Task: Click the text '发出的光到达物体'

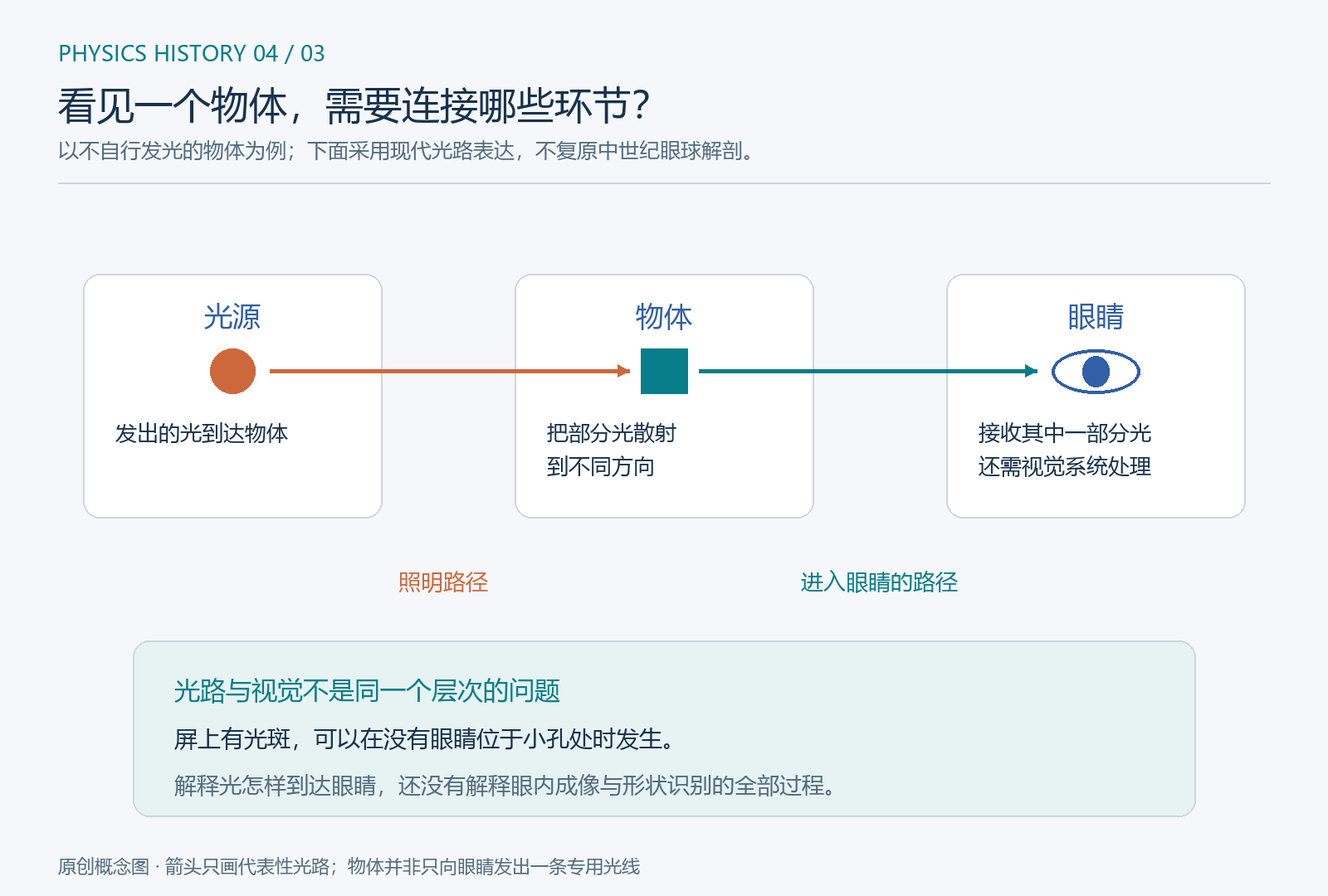Action: tap(202, 433)
